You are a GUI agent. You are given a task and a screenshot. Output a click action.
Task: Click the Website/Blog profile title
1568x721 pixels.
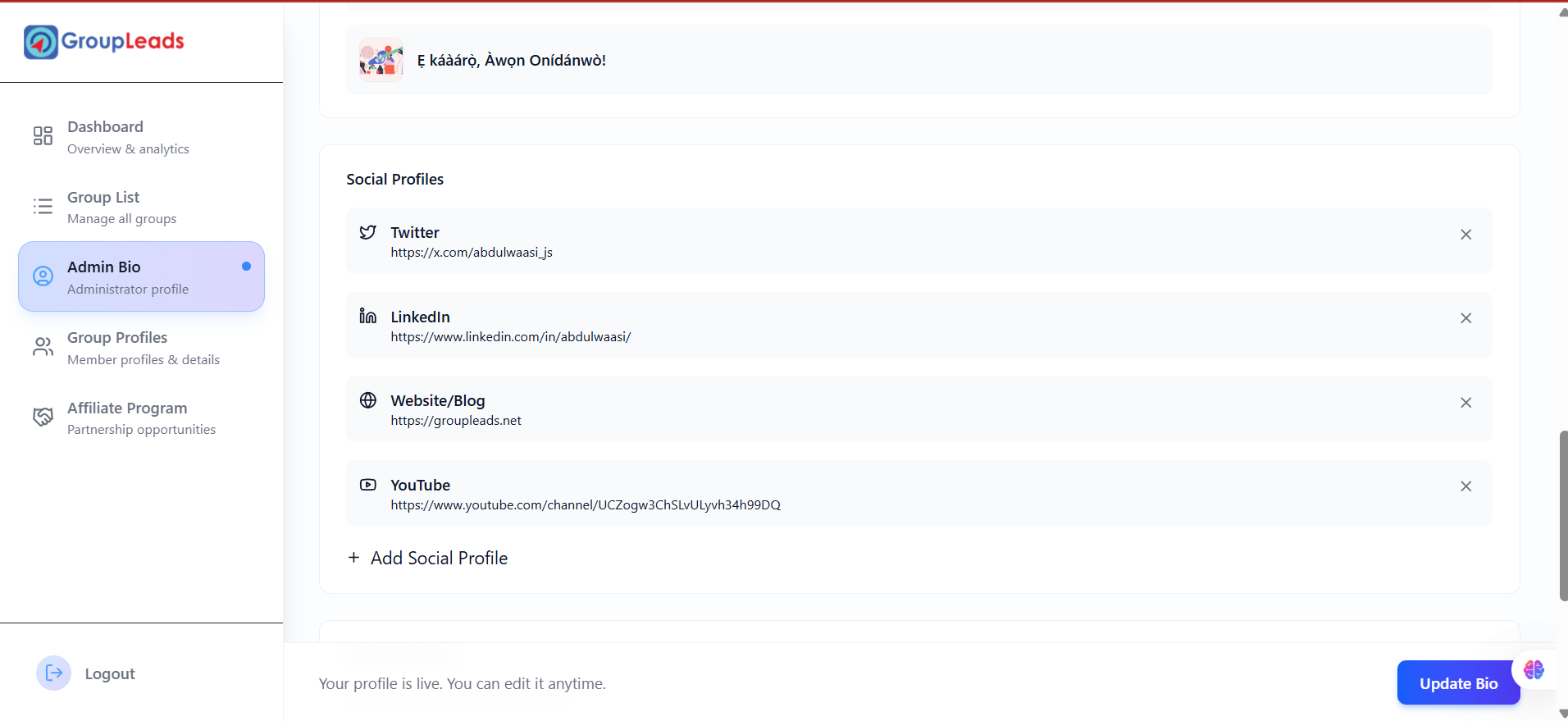[x=438, y=400]
